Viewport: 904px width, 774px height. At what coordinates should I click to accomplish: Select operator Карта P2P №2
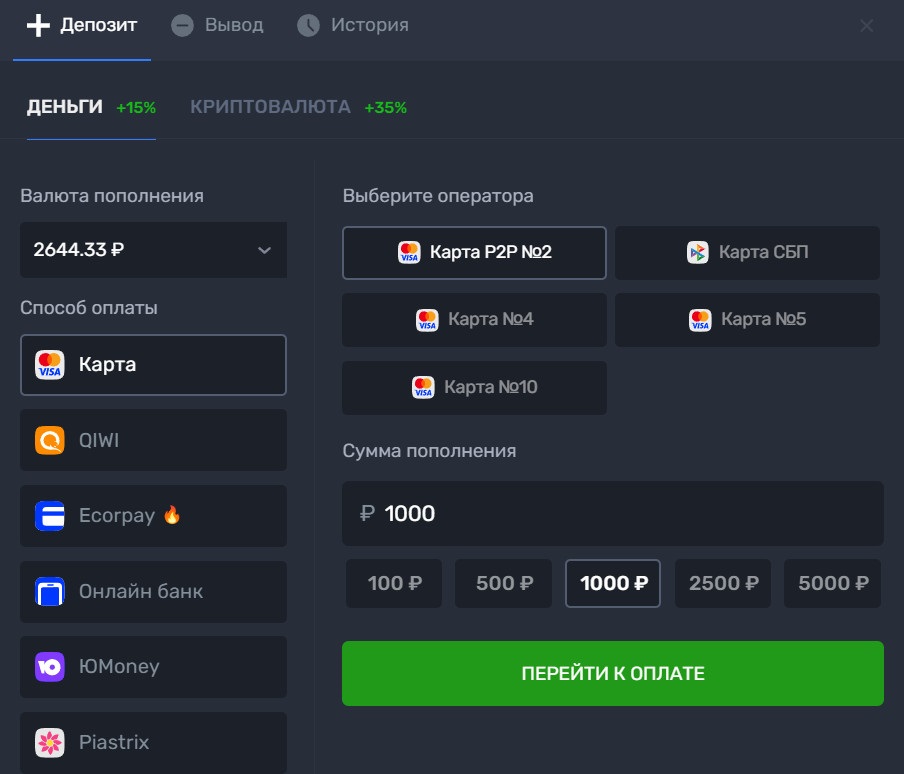point(474,253)
